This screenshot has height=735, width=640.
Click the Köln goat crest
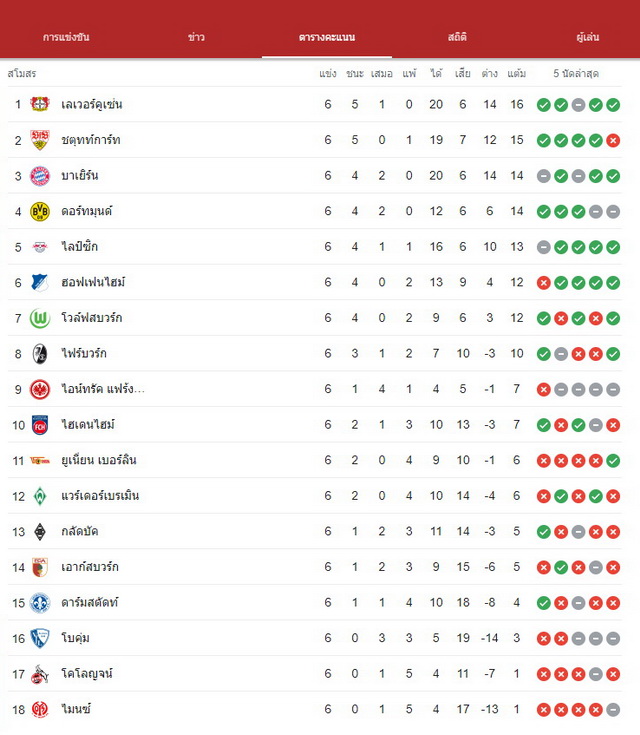coord(40,674)
